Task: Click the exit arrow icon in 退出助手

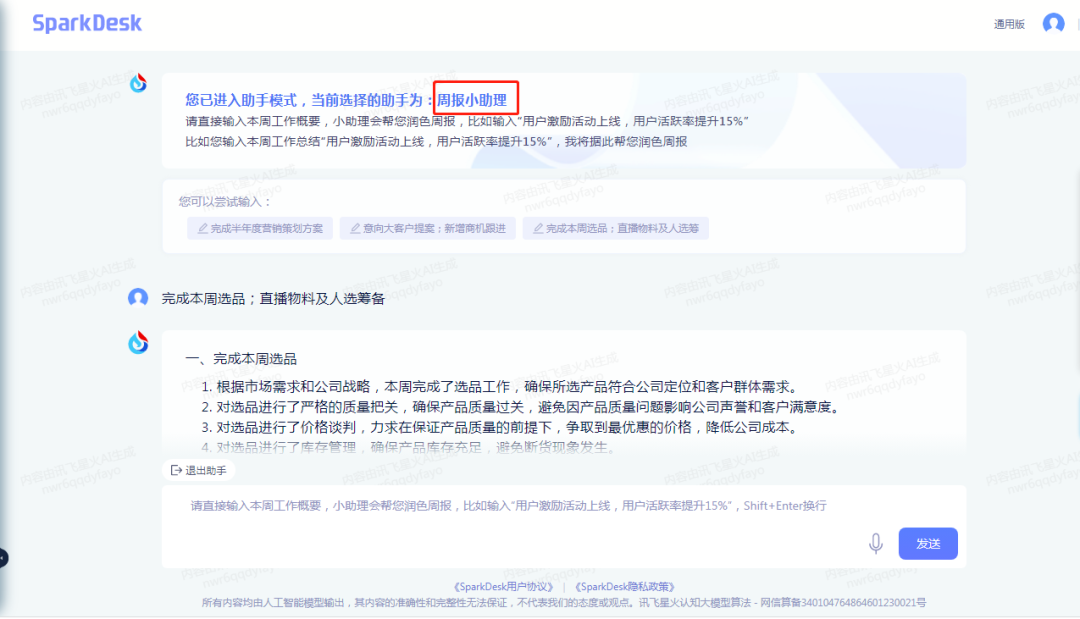Action: tap(176, 470)
